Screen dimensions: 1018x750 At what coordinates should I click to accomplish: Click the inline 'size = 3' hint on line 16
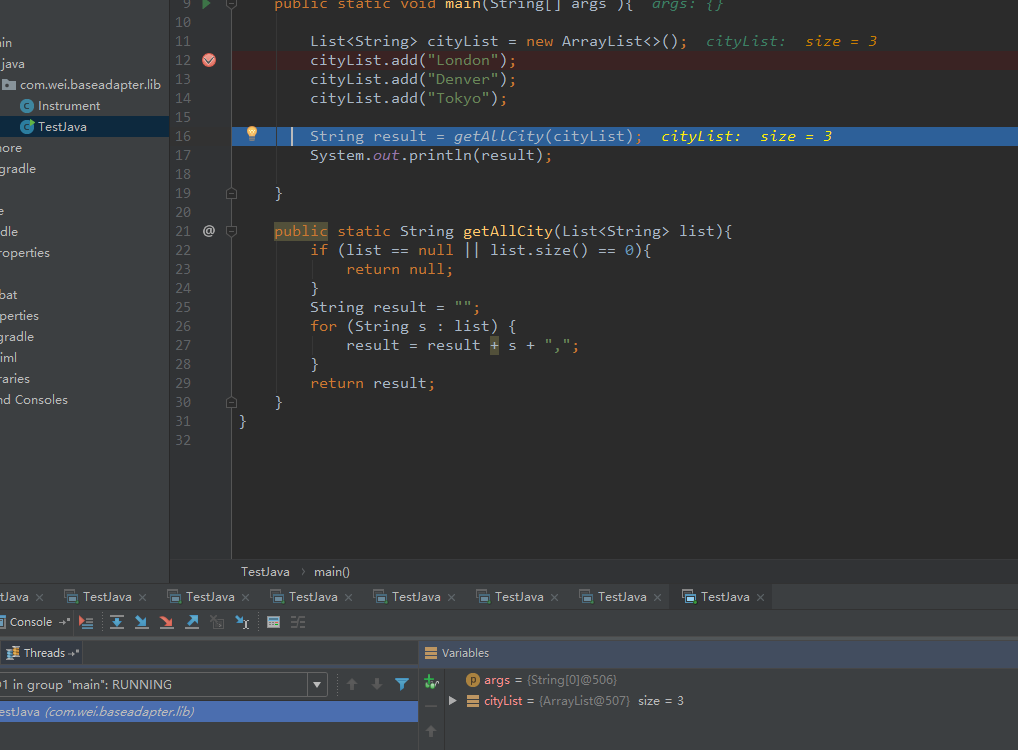(x=796, y=136)
